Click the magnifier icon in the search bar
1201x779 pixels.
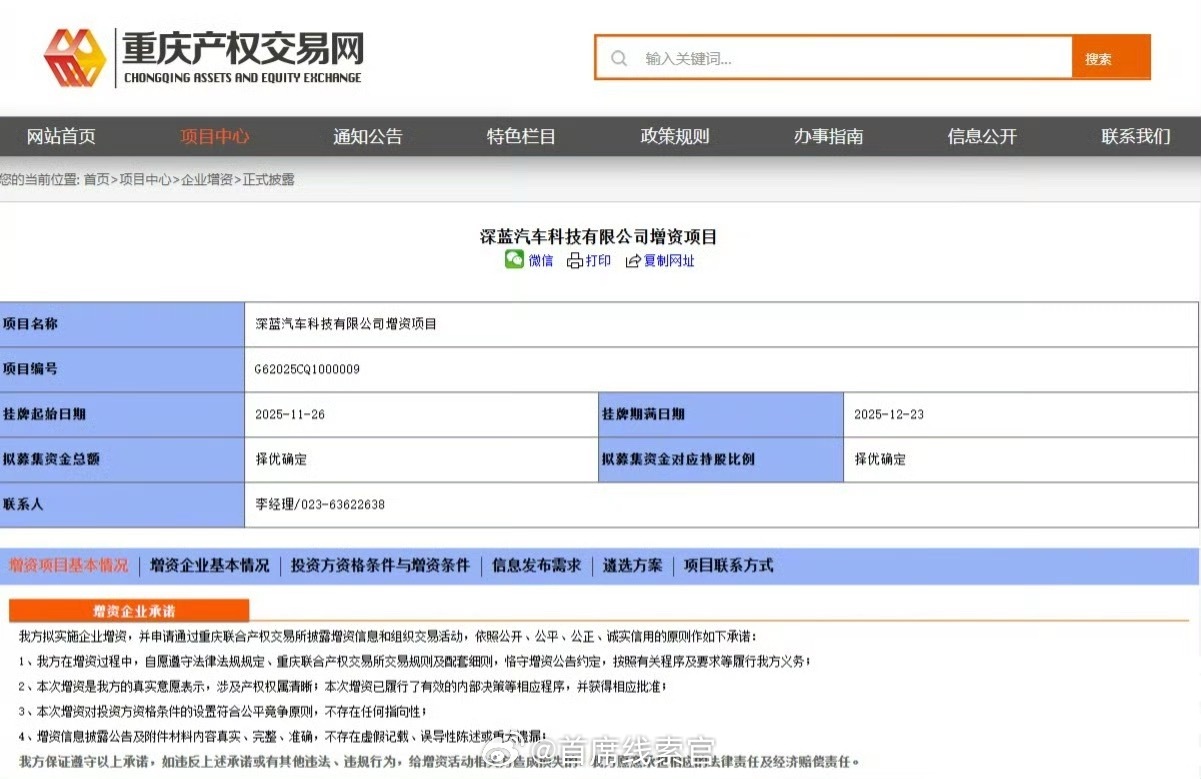point(618,58)
